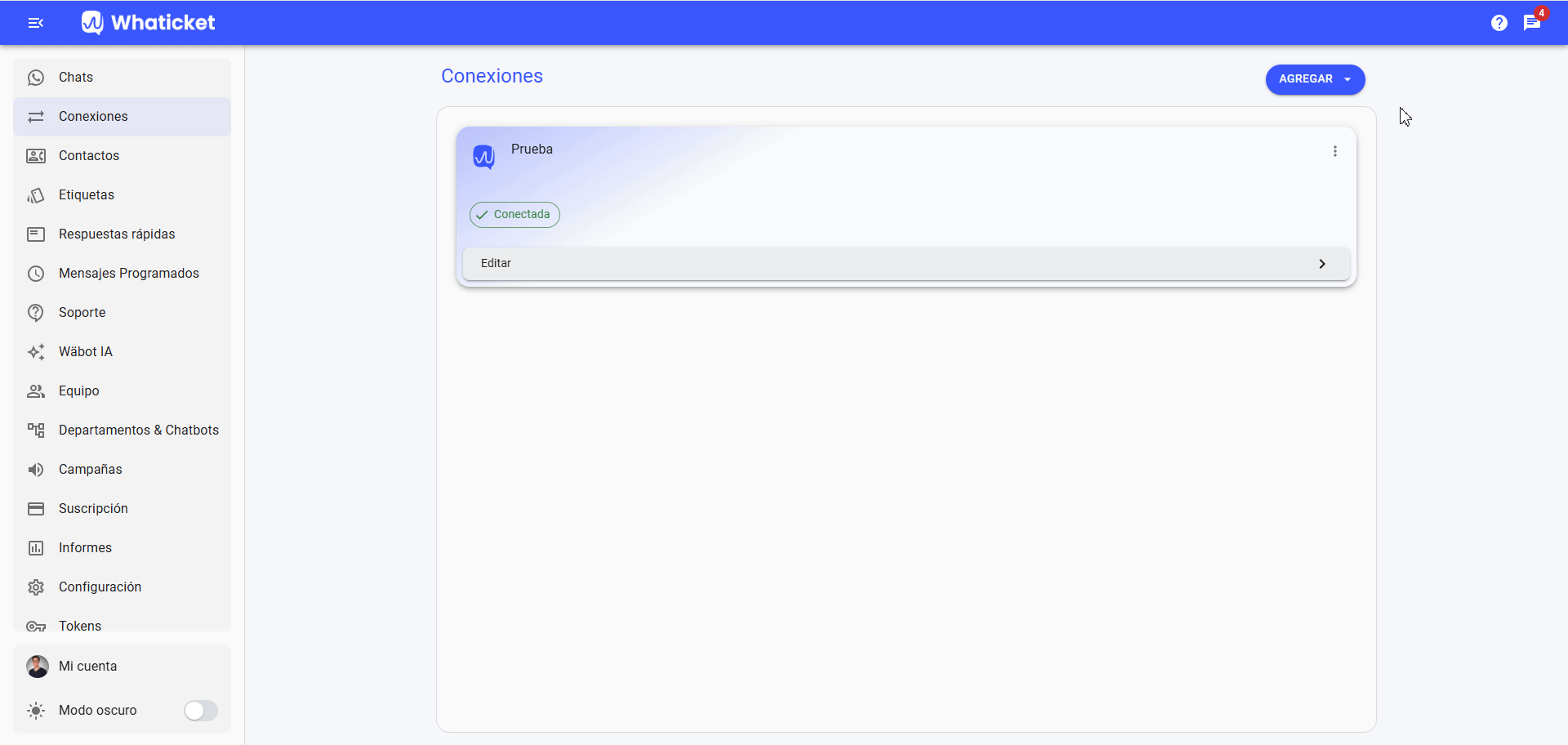Screen dimensions: 1568x745
Task: Click the Informes chart icon
Action: click(x=36, y=548)
